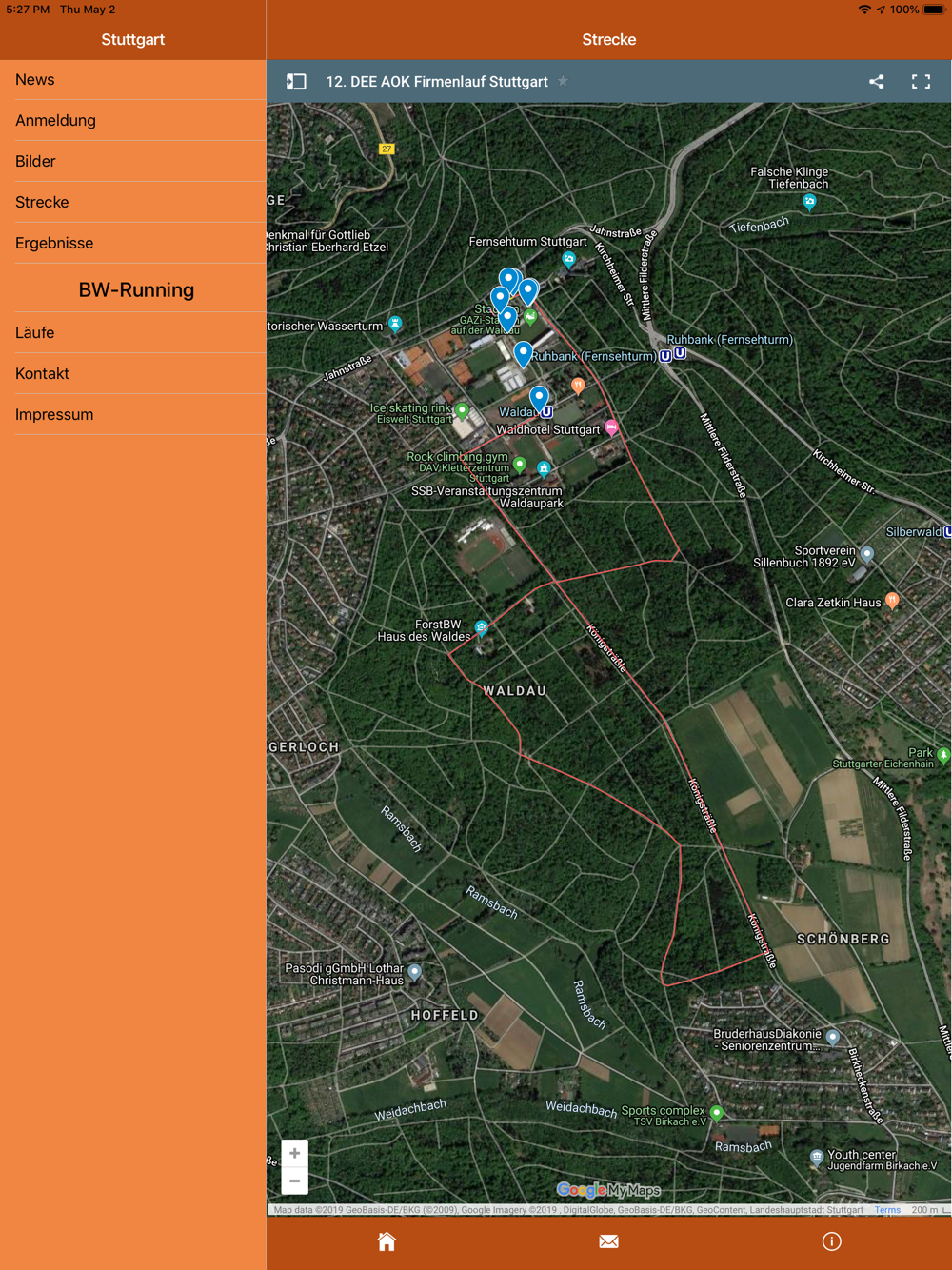Tap the Falsche Klinge Tiefenbach marker
Viewport: 952px width, 1270px height.
tap(809, 201)
